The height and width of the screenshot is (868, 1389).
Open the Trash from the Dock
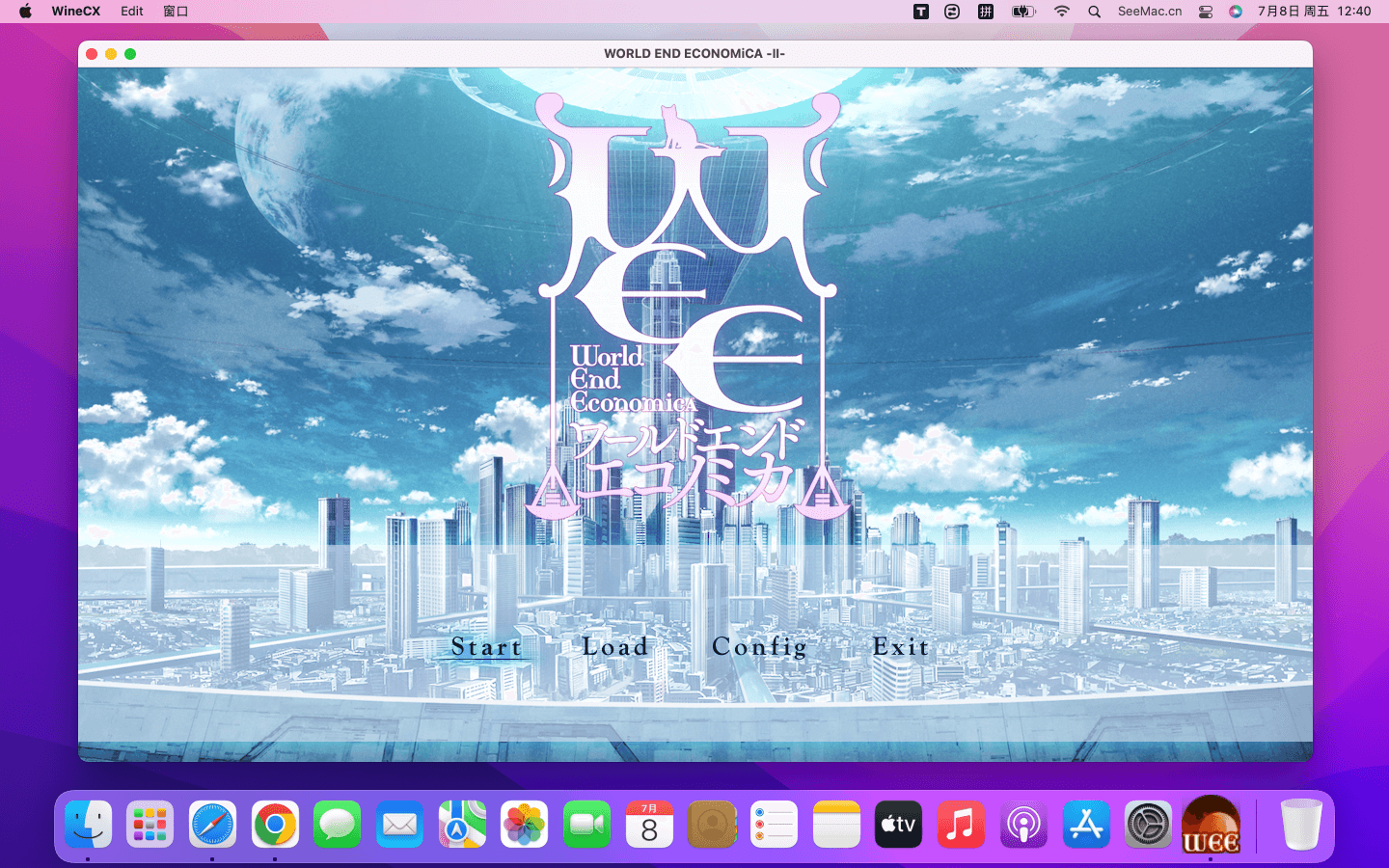1301,825
